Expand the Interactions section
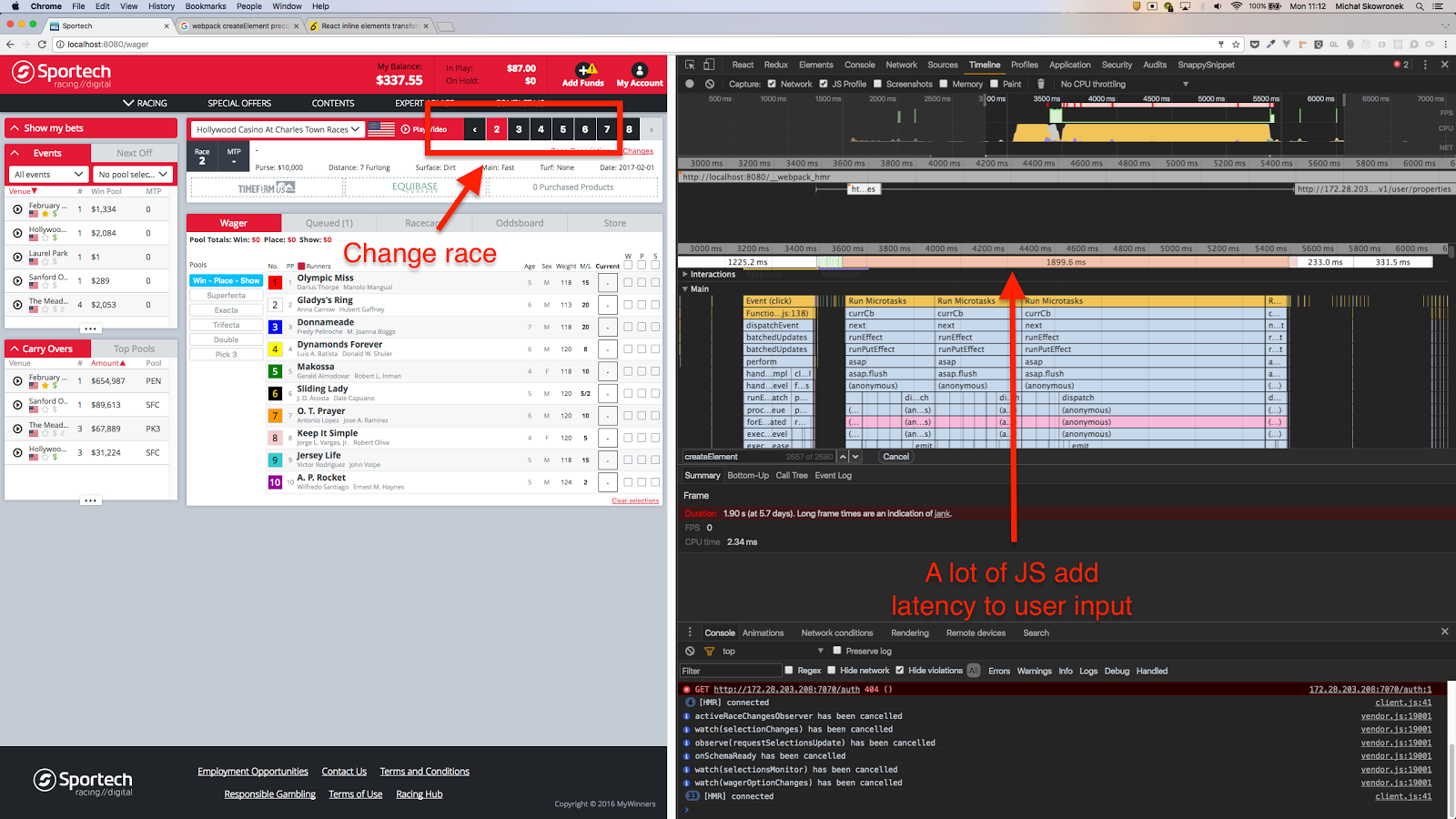Image resolution: width=1456 pixels, height=819 pixels. click(686, 274)
